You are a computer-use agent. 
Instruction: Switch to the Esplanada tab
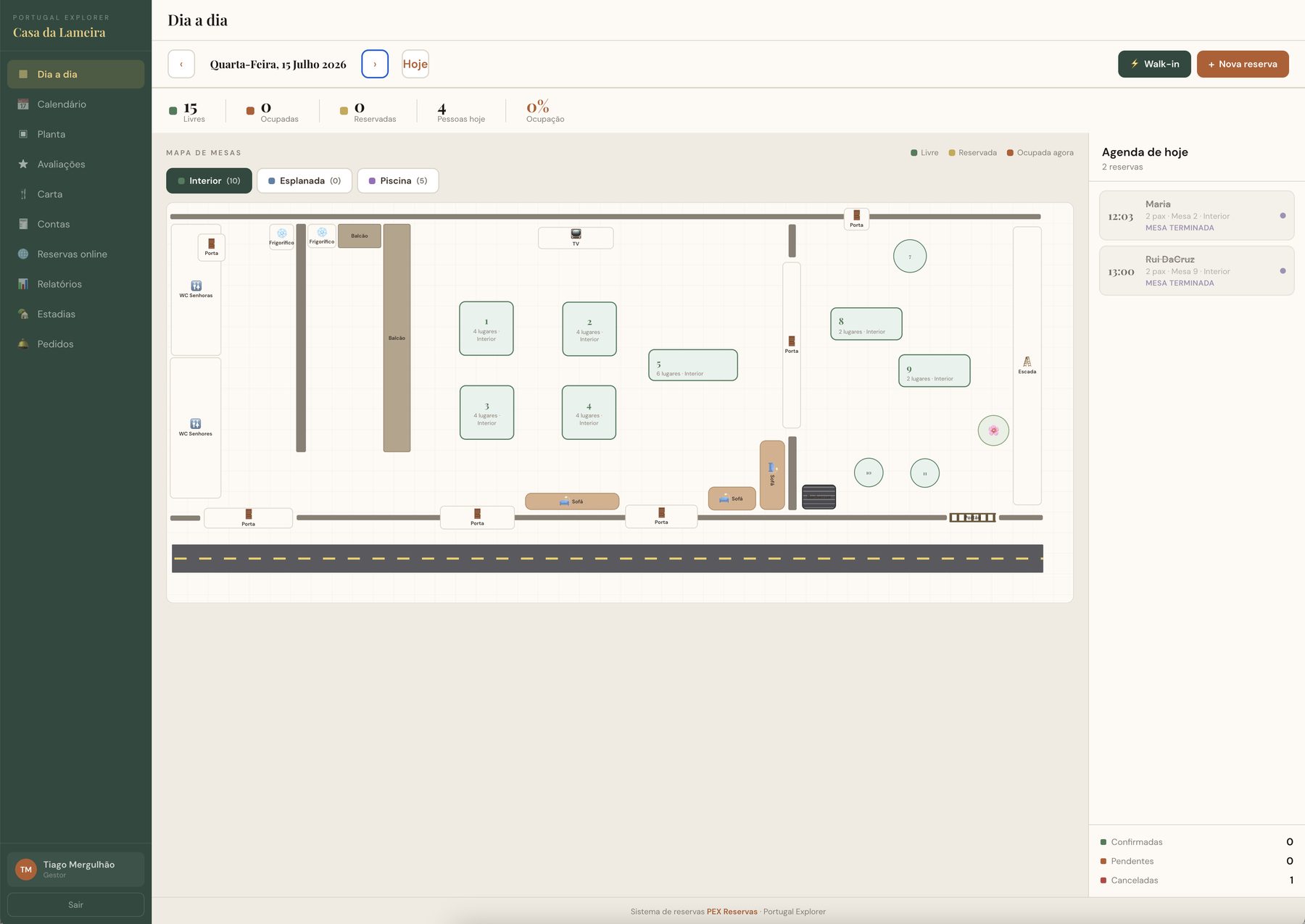304,180
